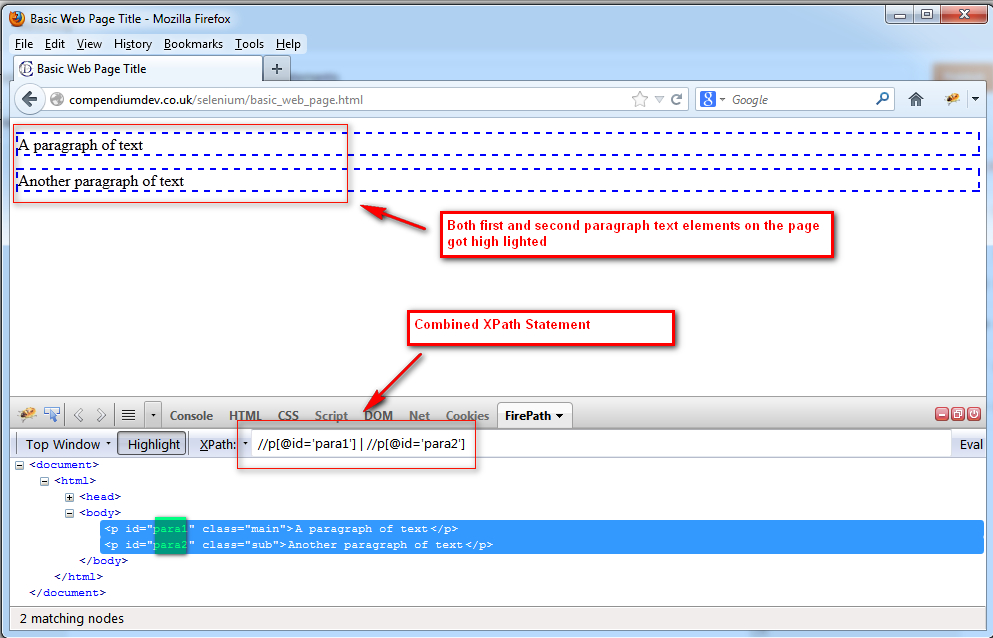The image size is (993, 638).
Task: Reload the page with refresh icon
Action: click(x=678, y=98)
